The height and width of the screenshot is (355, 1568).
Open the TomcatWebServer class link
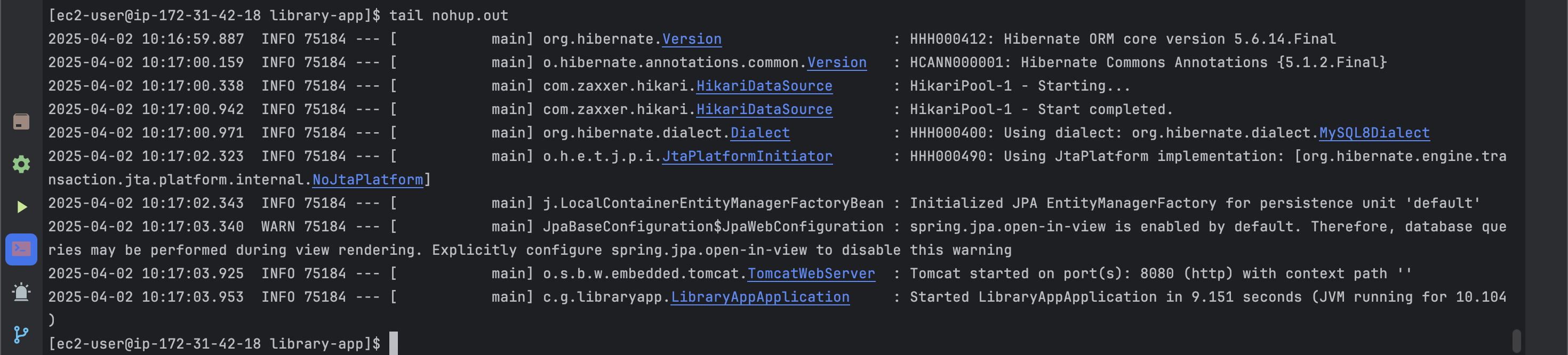coord(811,273)
